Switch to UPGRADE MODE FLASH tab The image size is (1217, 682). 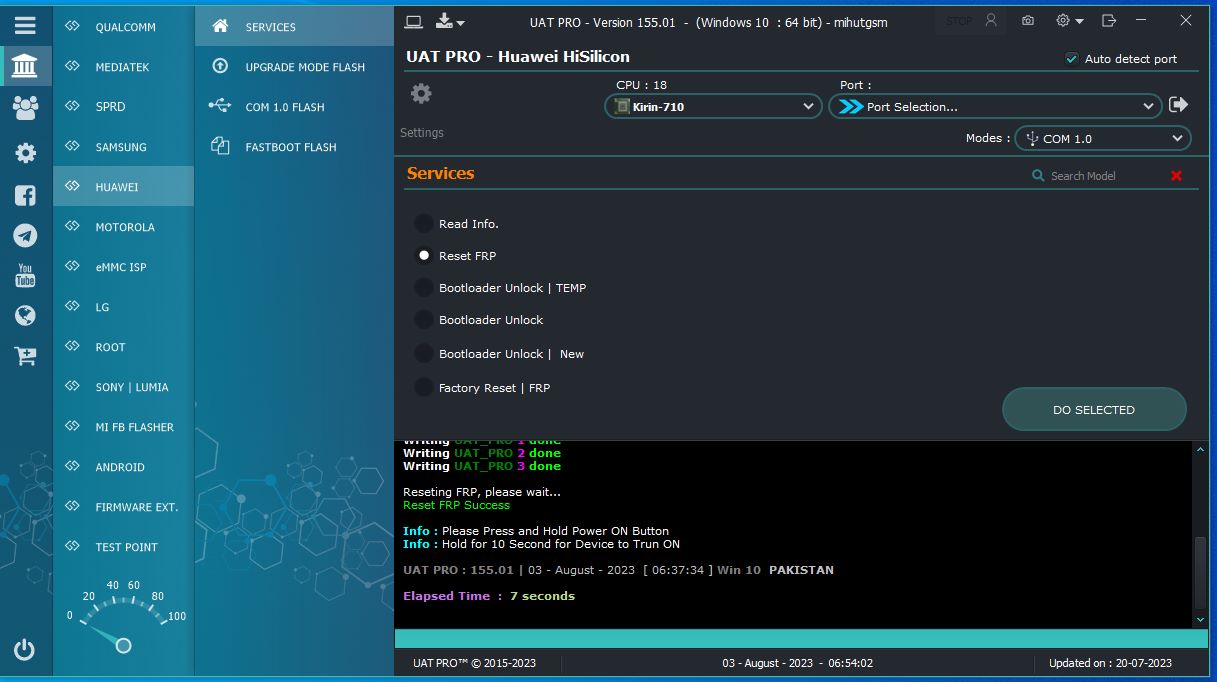coord(295,67)
